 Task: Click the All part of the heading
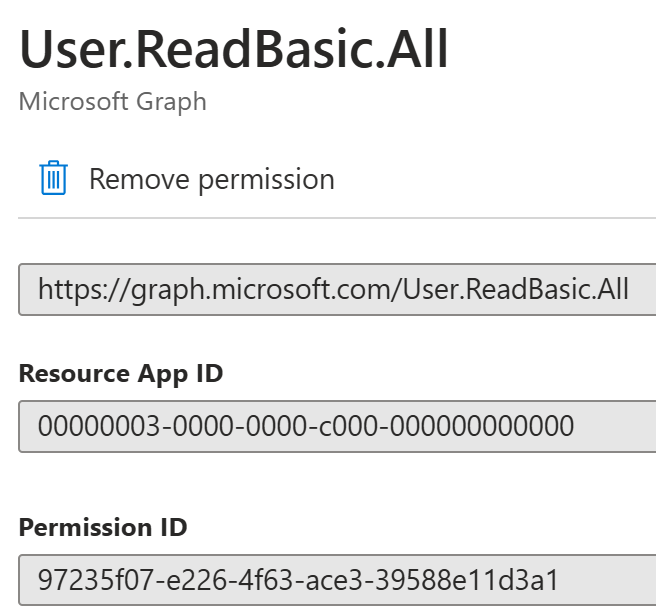click(x=417, y=49)
